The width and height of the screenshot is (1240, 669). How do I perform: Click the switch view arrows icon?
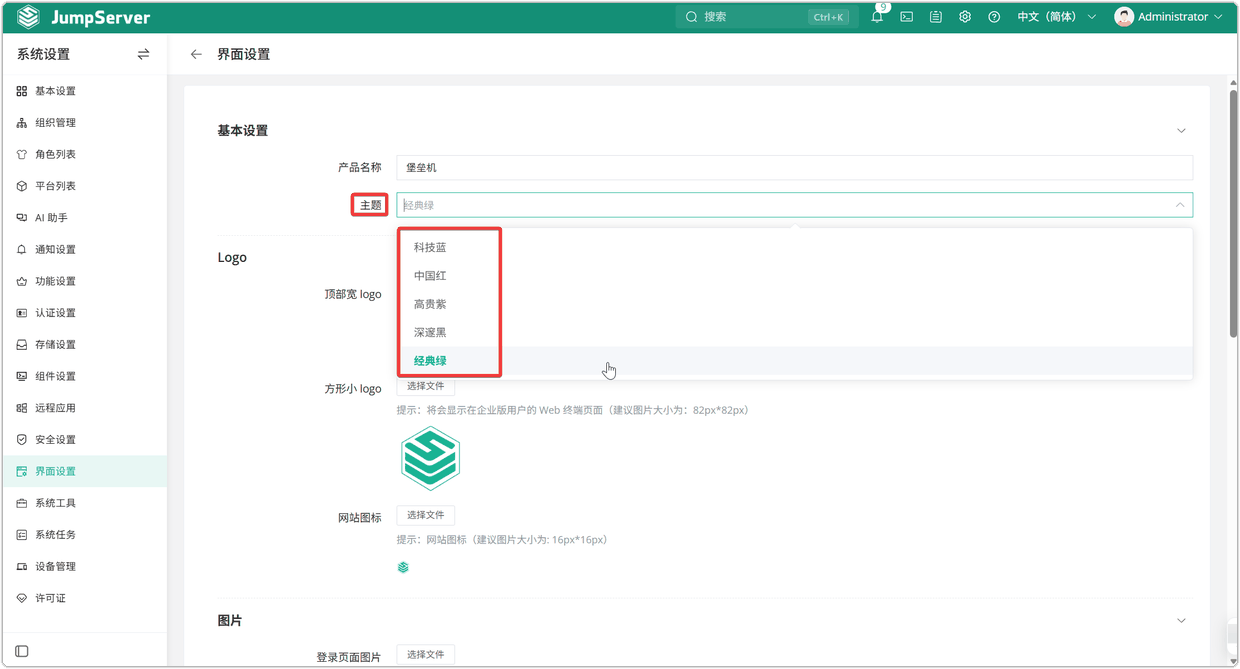pos(143,54)
